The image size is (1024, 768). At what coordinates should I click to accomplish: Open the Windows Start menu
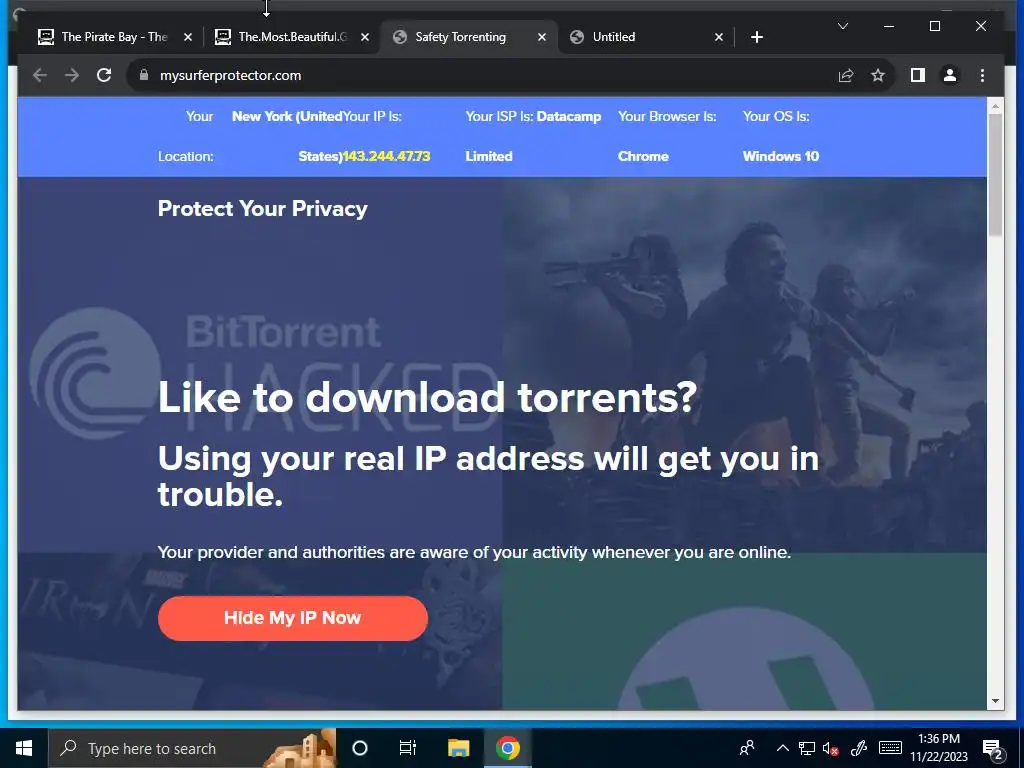24,748
